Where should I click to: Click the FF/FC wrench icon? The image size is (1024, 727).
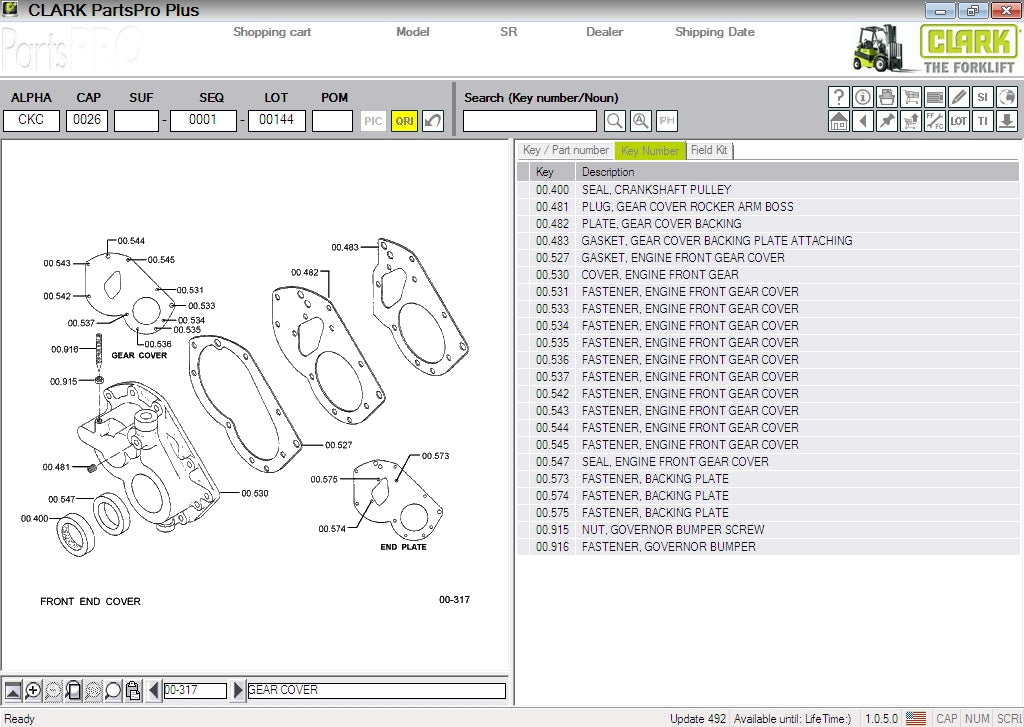(935, 121)
